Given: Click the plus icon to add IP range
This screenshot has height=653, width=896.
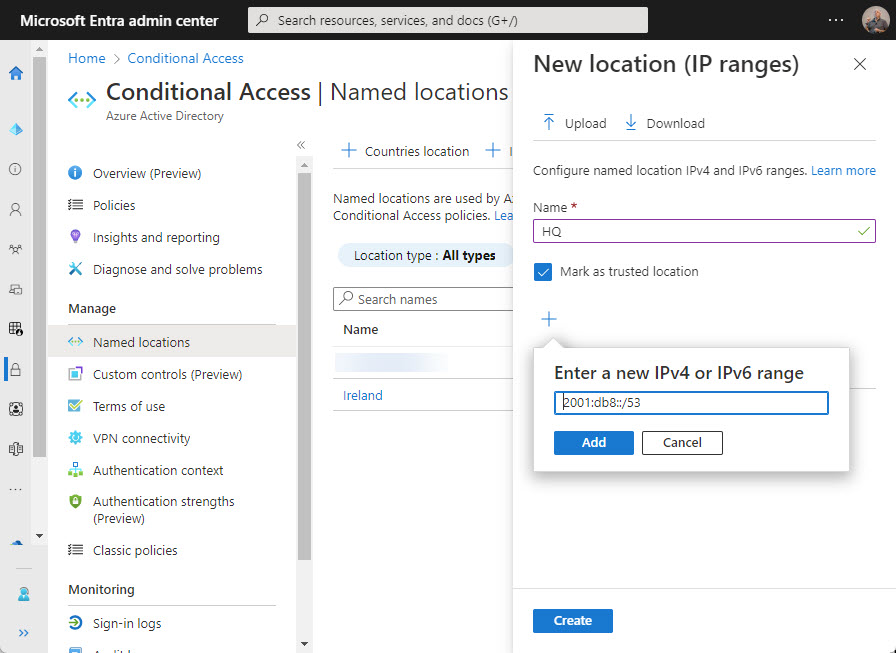Looking at the screenshot, I should [x=549, y=319].
